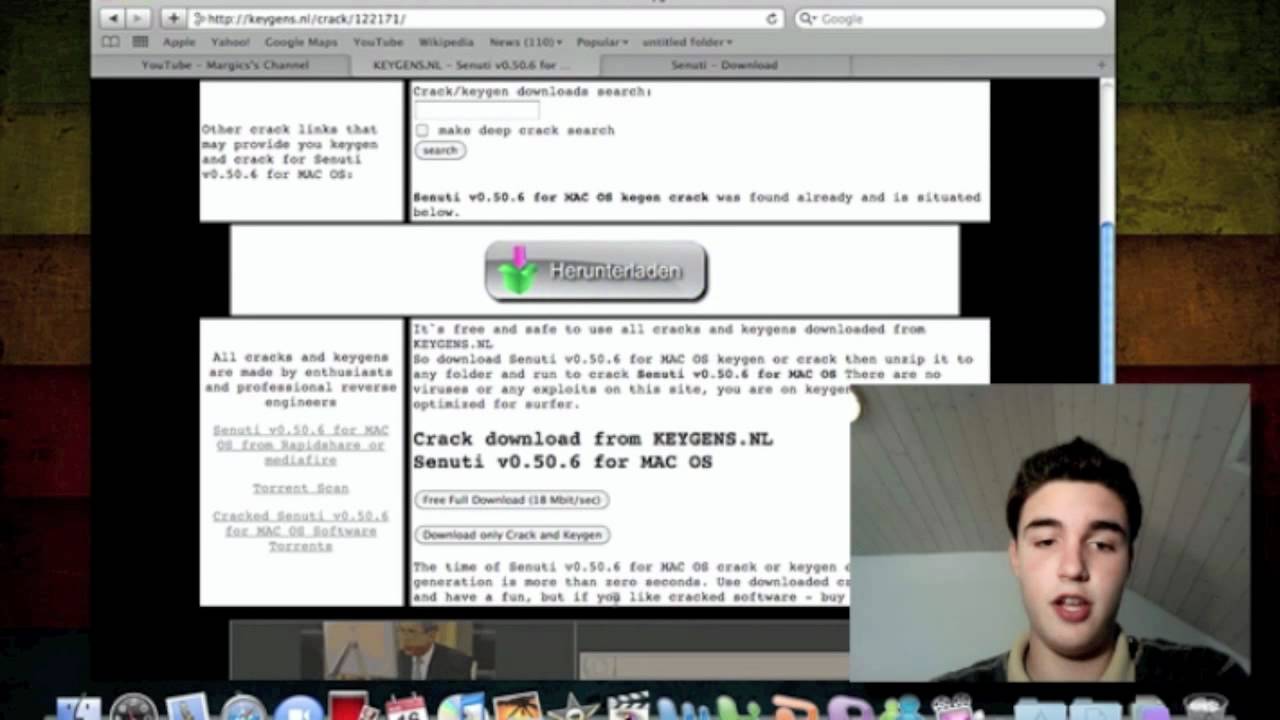
Task: Expand the 'untitled folder' bookmarks menu
Action: 687,42
